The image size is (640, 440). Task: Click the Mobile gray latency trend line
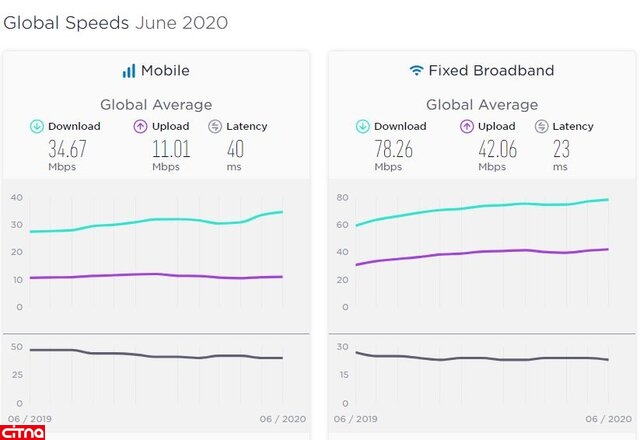click(150, 356)
